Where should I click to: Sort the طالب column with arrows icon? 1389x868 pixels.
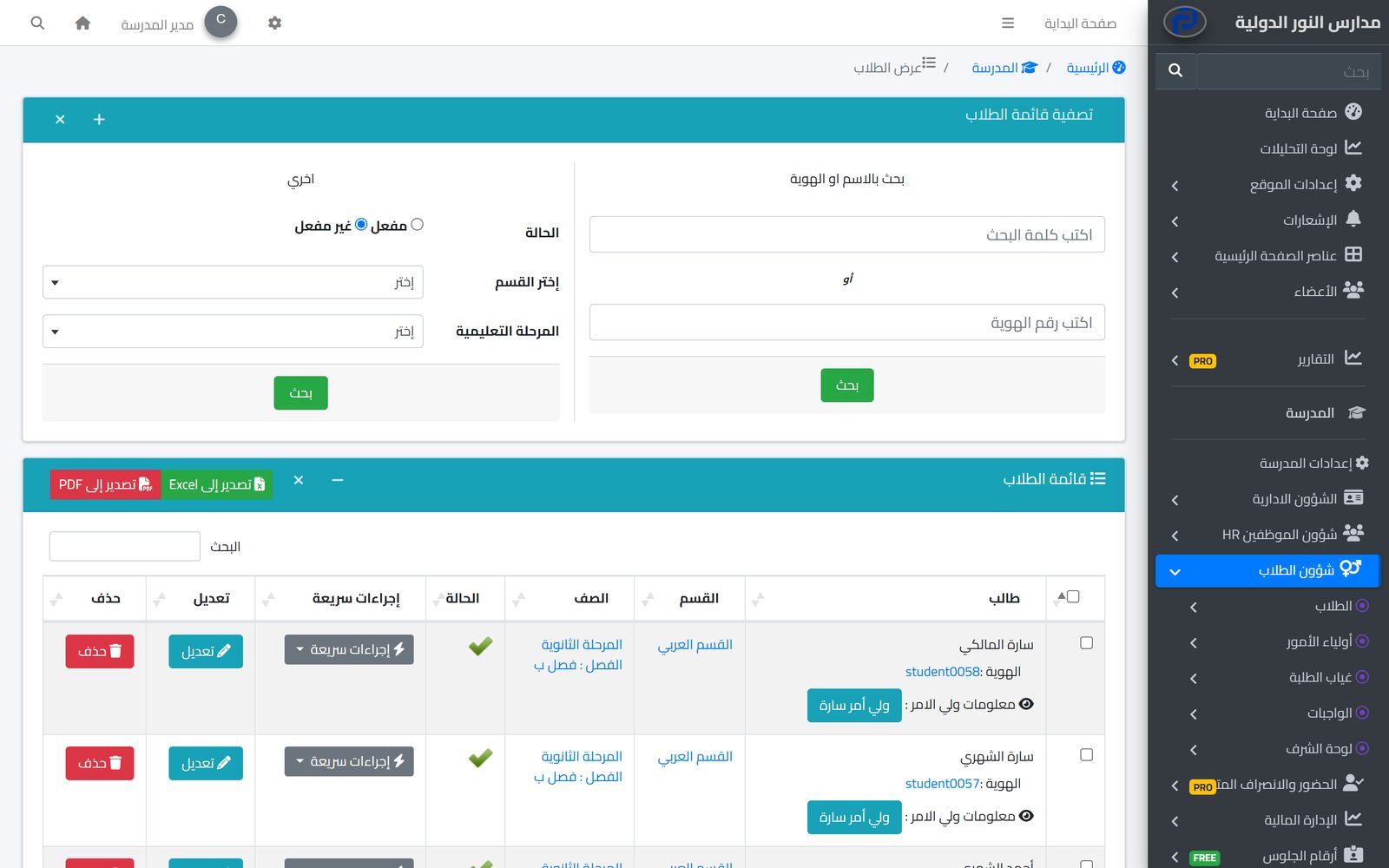(x=758, y=599)
